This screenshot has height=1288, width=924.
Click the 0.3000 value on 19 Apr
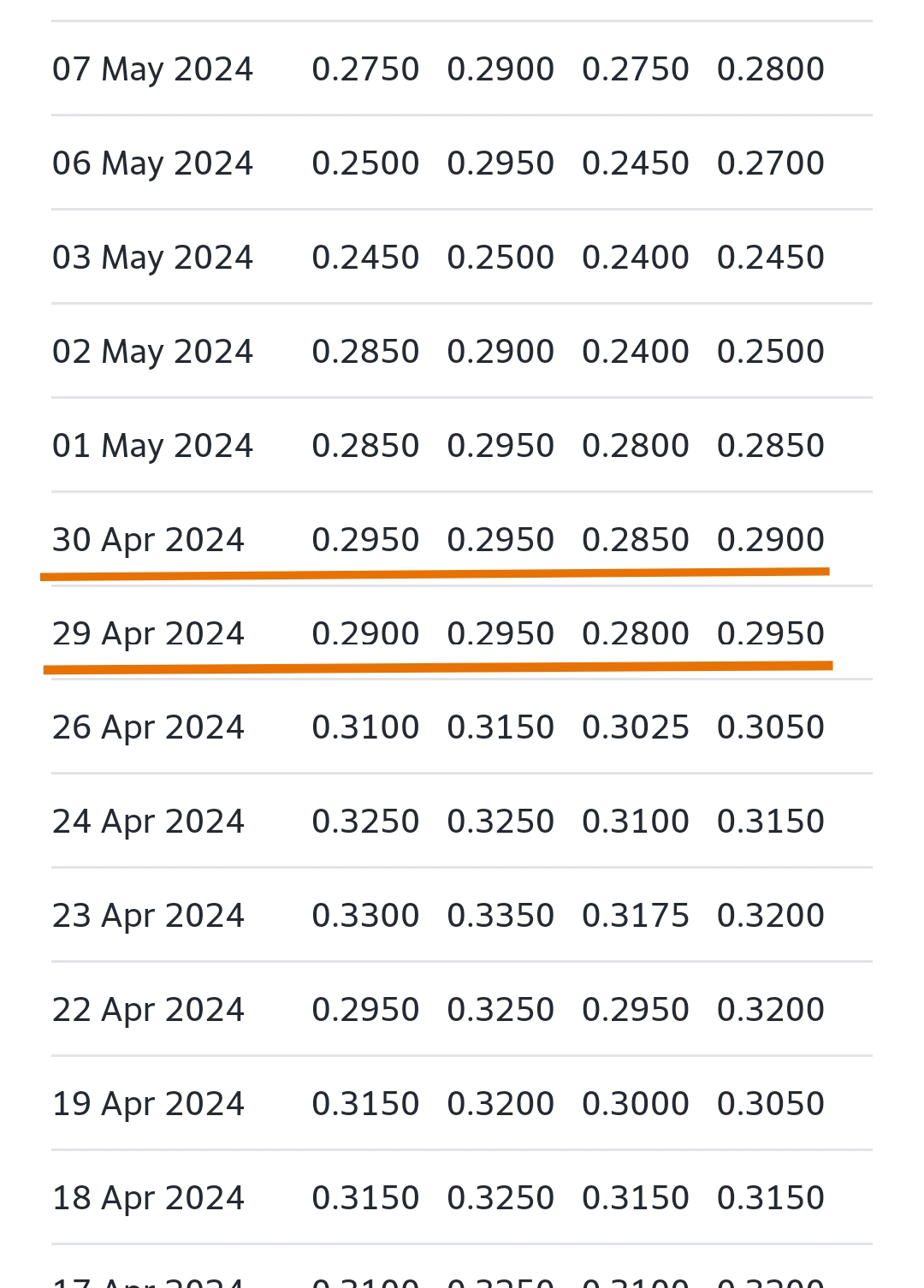point(635,1104)
